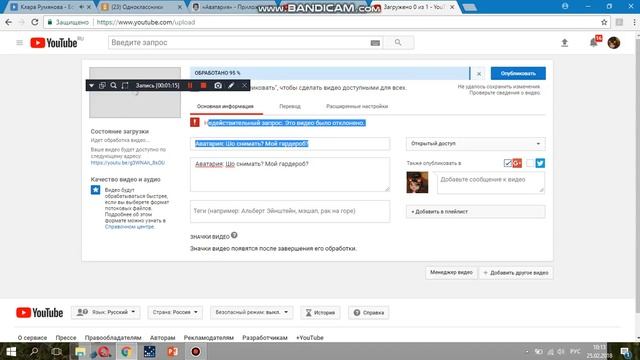Open the on-screen keyboard icon in search box
The height and width of the screenshot is (360, 640).
pos(375,43)
